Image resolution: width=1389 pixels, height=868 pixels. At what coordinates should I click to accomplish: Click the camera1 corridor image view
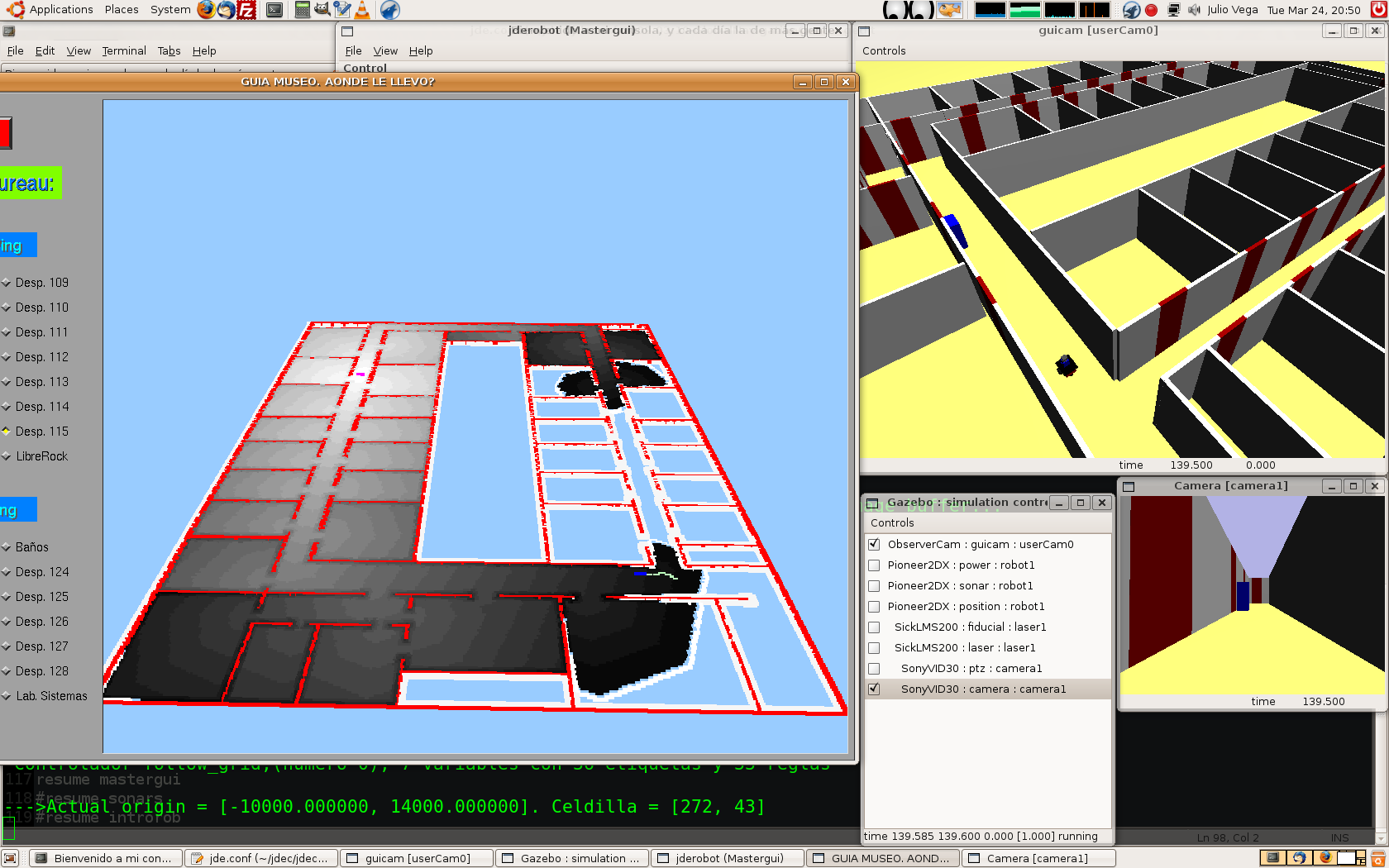pos(1252,595)
